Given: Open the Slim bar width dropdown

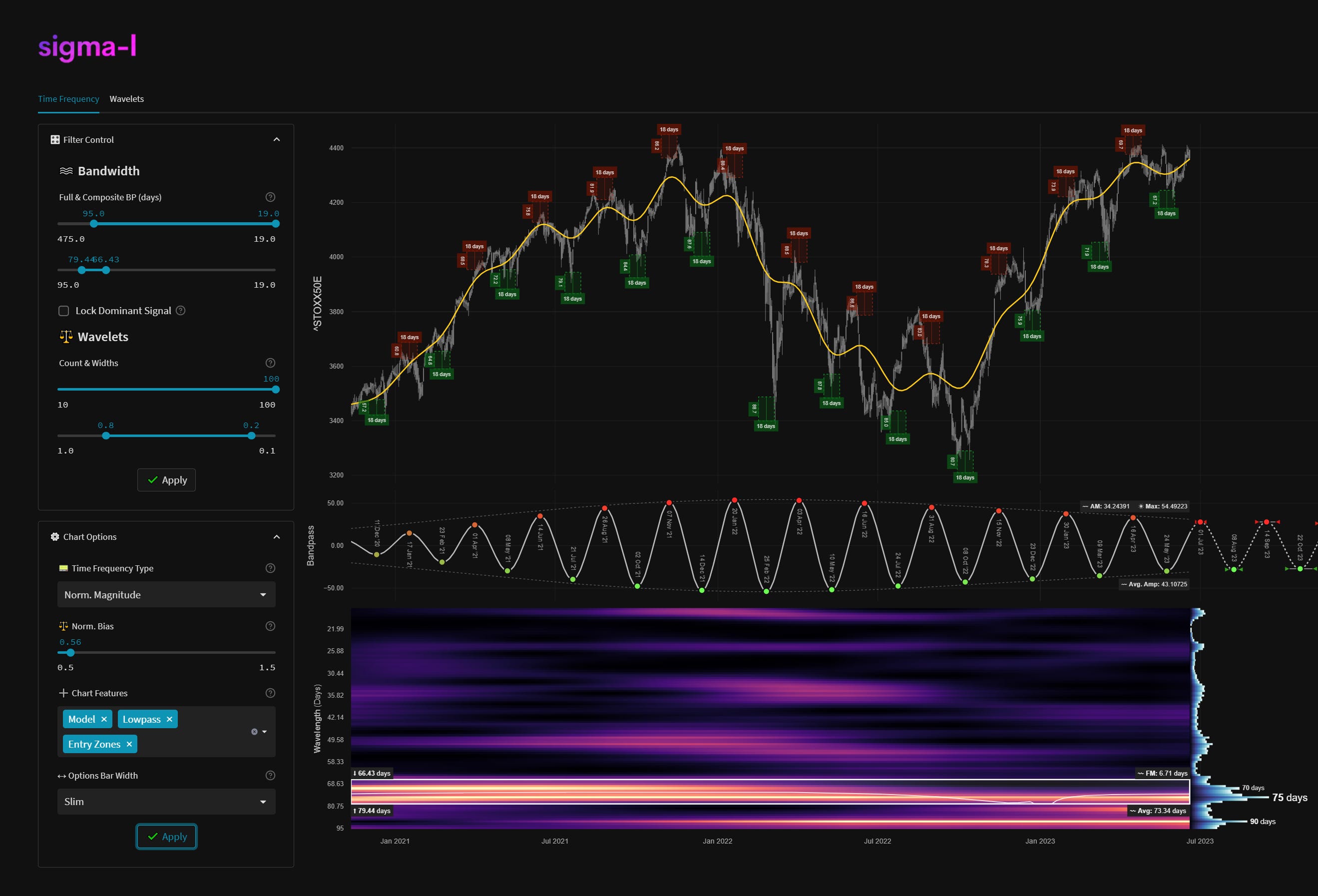Looking at the screenshot, I should (x=166, y=801).
